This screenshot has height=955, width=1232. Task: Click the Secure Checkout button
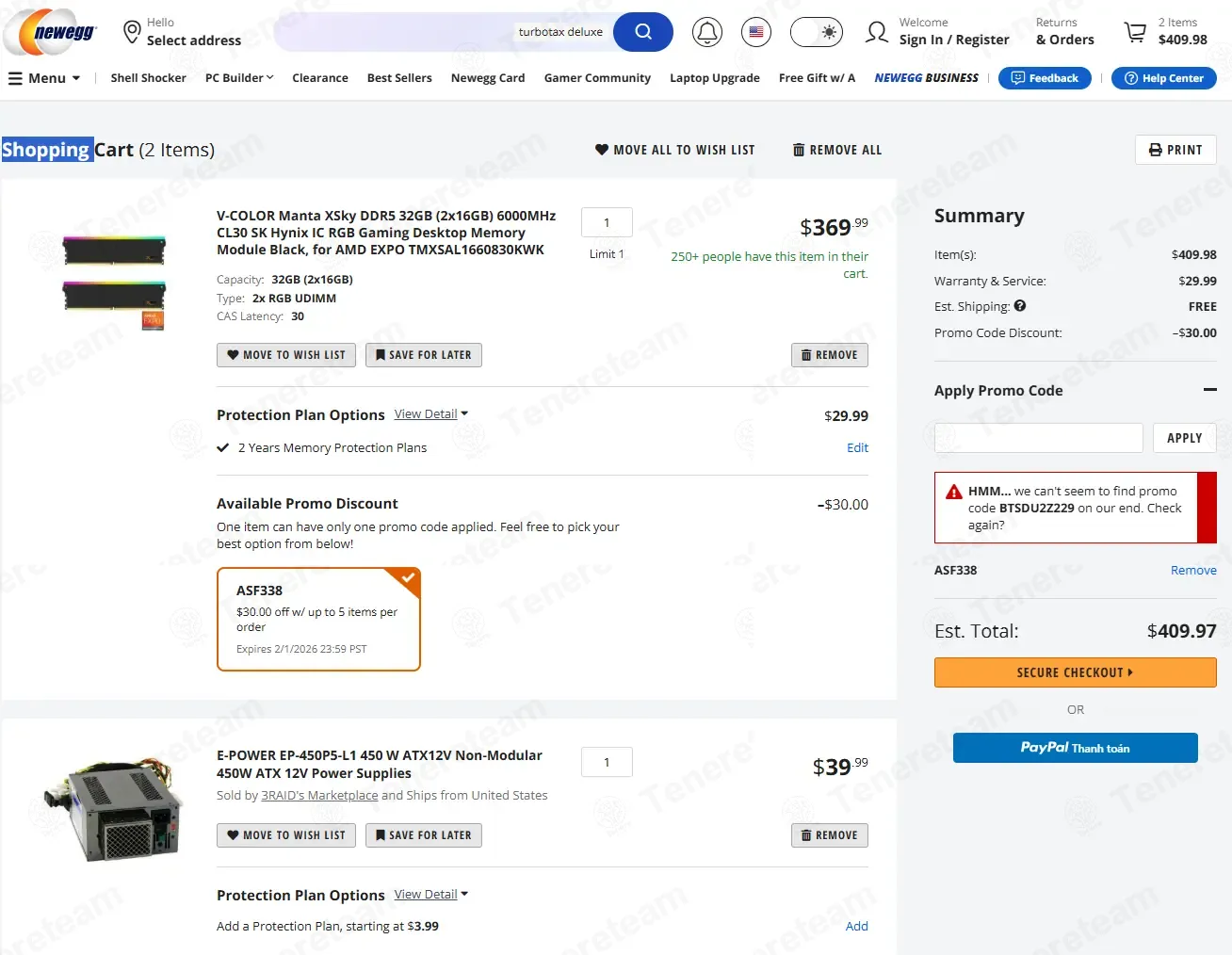click(x=1075, y=672)
